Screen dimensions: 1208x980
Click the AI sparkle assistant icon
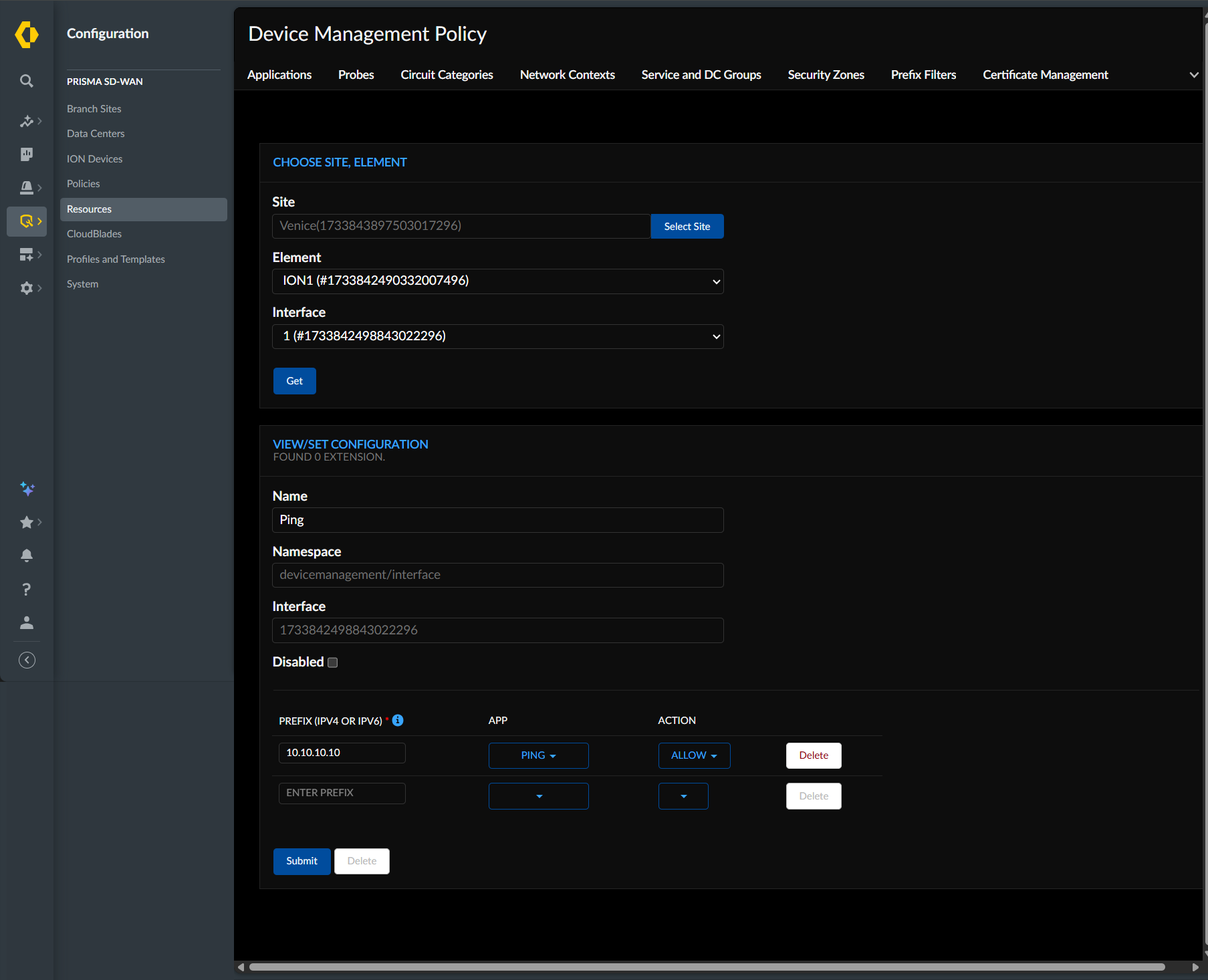pos(27,489)
